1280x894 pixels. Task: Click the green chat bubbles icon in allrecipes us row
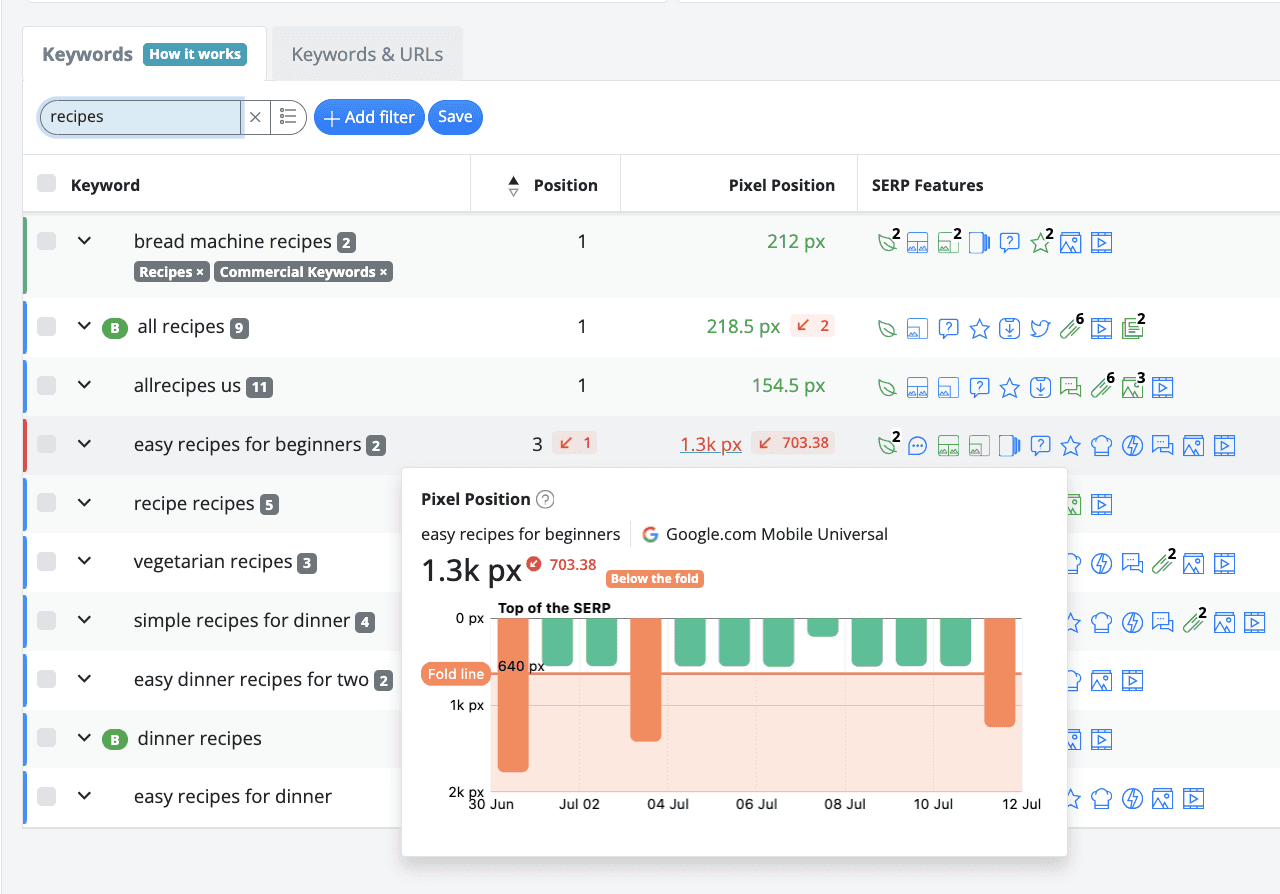pyautogui.click(x=1071, y=387)
